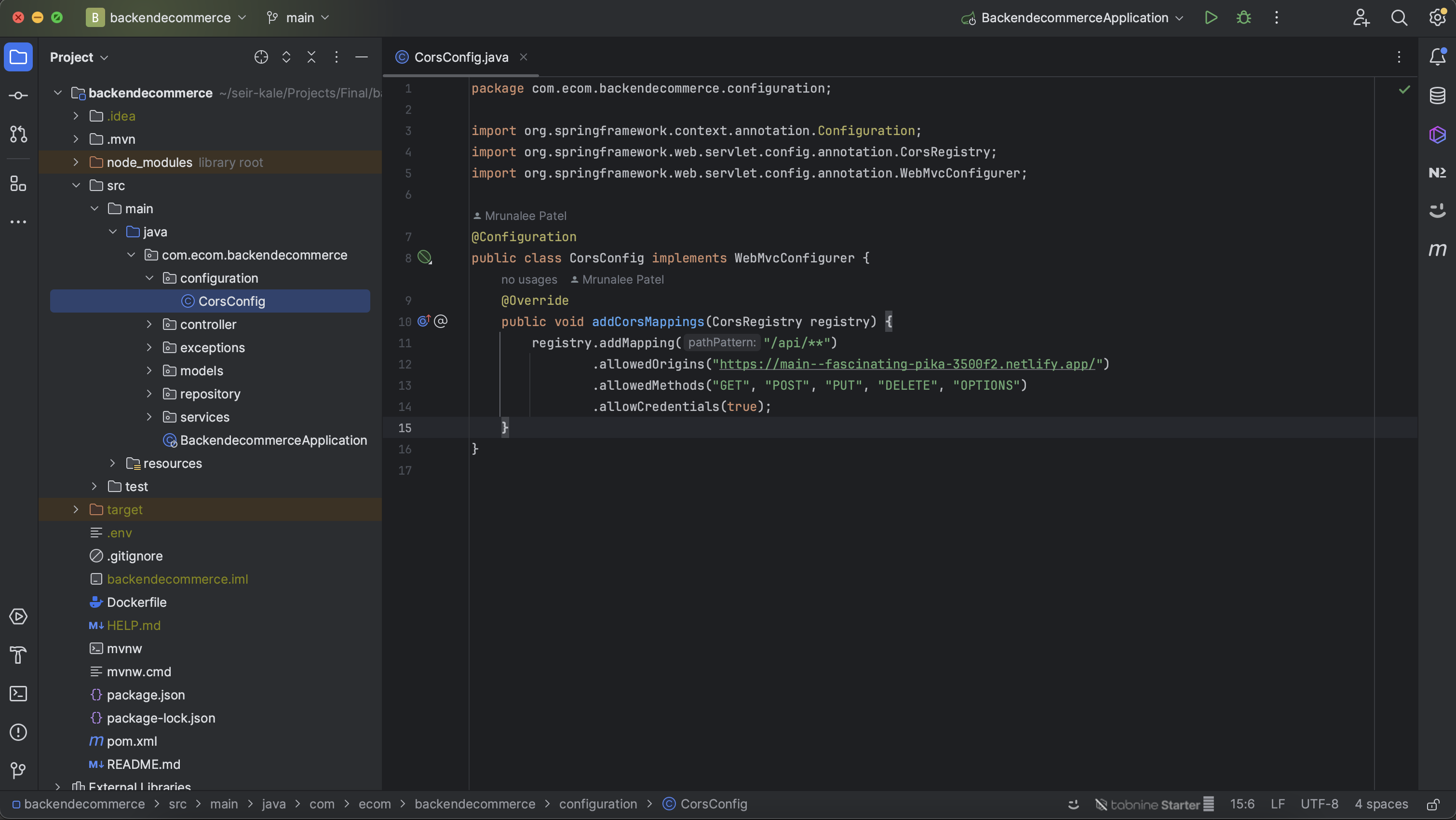Viewport: 1456px width, 820px height.
Task: Toggle the Project tool window button
Action: [18, 57]
